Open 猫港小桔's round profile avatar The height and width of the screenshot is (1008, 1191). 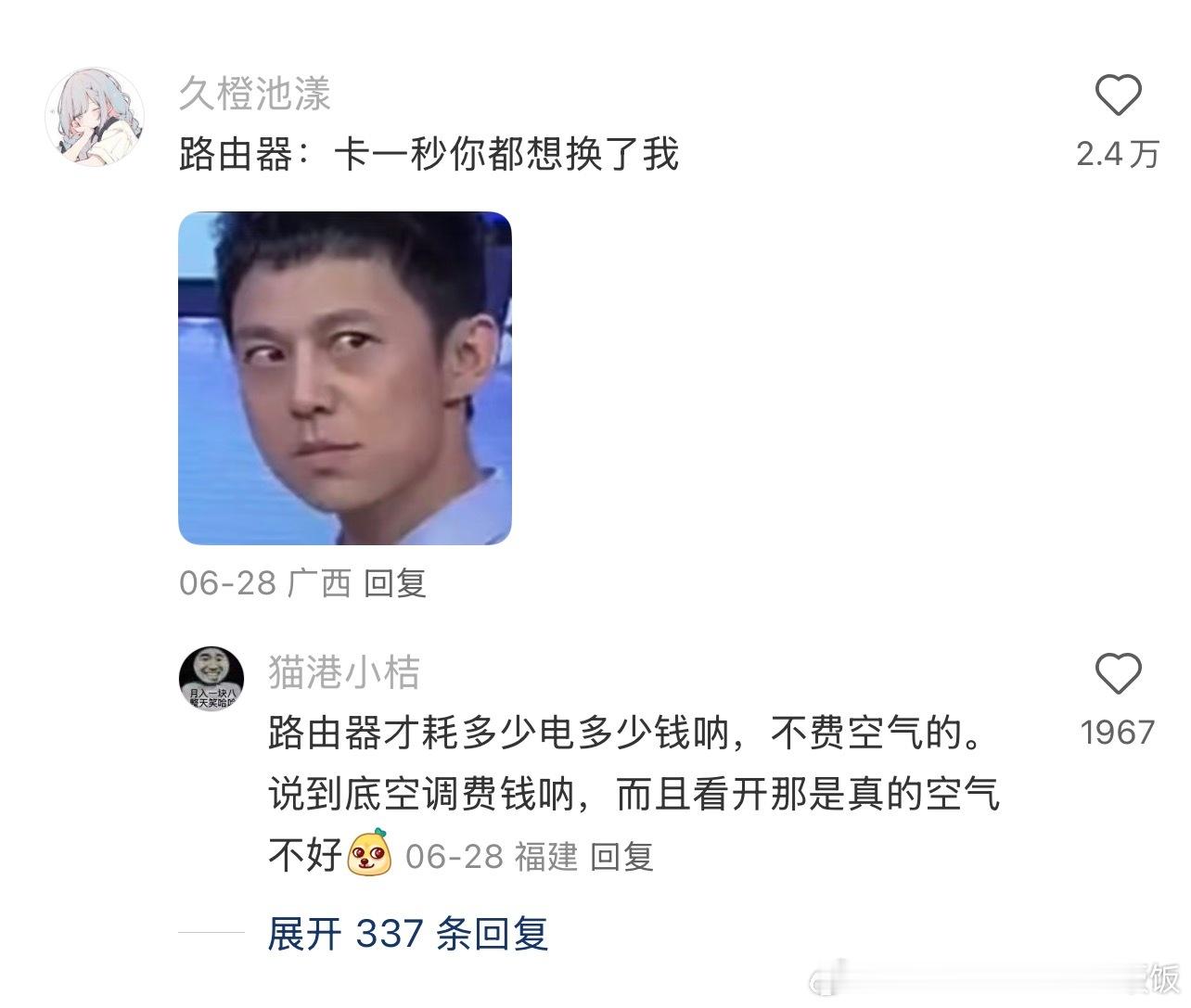[211, 678]
